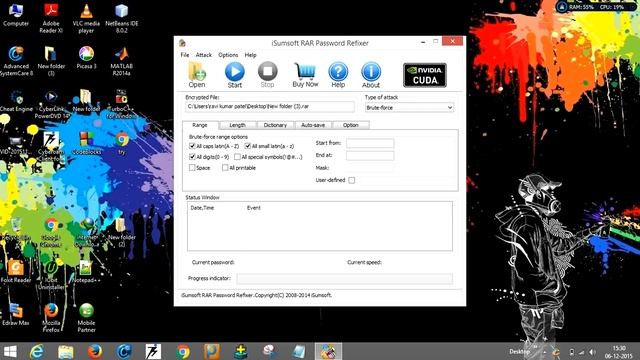Tick the User-defined checkbox
The height and width of the screenshot is (360, 640).
[352, 180]
